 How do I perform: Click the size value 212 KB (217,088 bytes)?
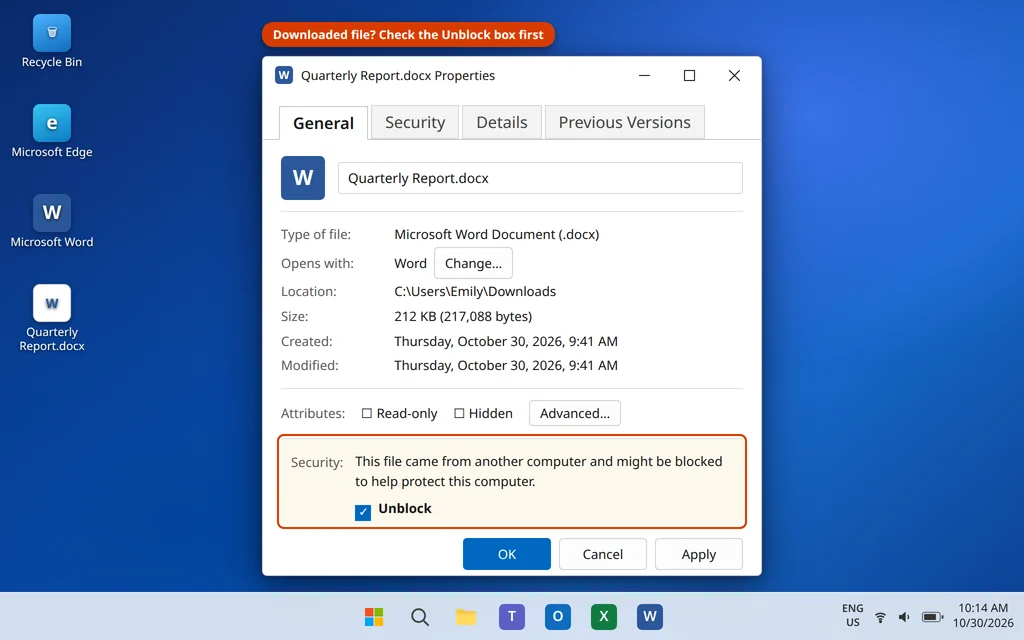coord(463,316)
